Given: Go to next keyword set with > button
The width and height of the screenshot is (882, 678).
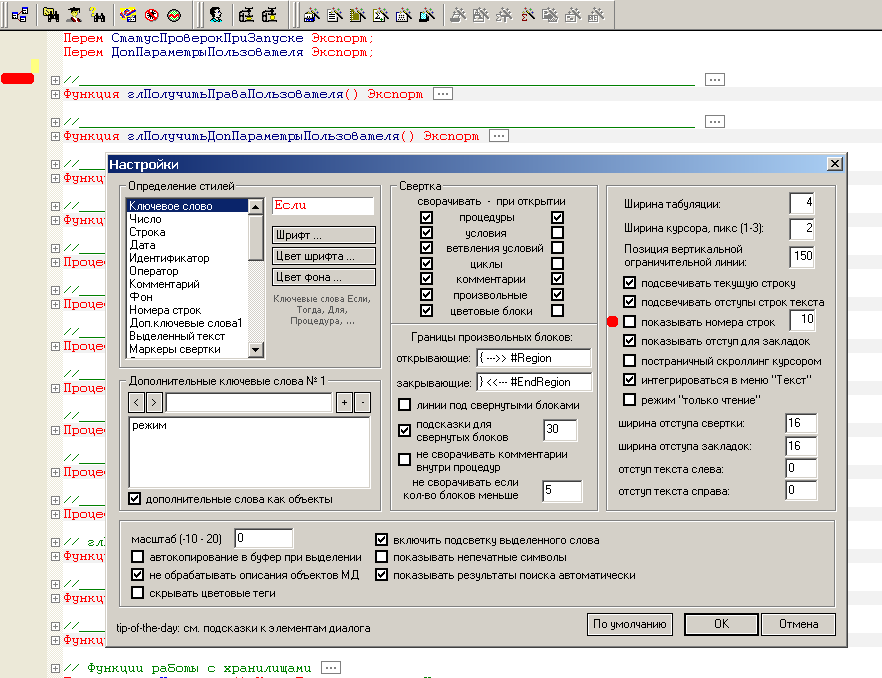Looking at the screenshot, I should pyautogui.click(x=153, y=403).
